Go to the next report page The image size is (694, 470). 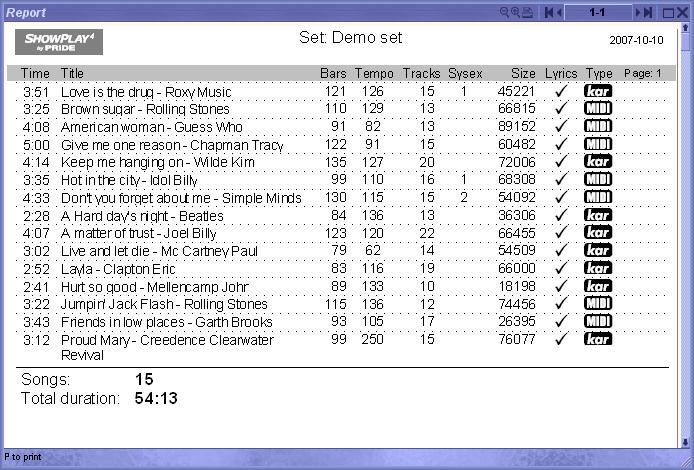638,12
